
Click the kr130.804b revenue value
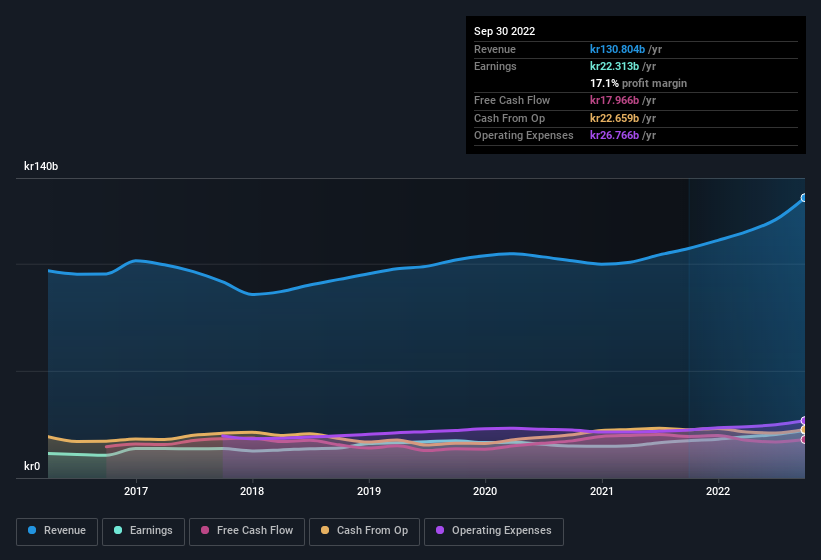[617, 49]
